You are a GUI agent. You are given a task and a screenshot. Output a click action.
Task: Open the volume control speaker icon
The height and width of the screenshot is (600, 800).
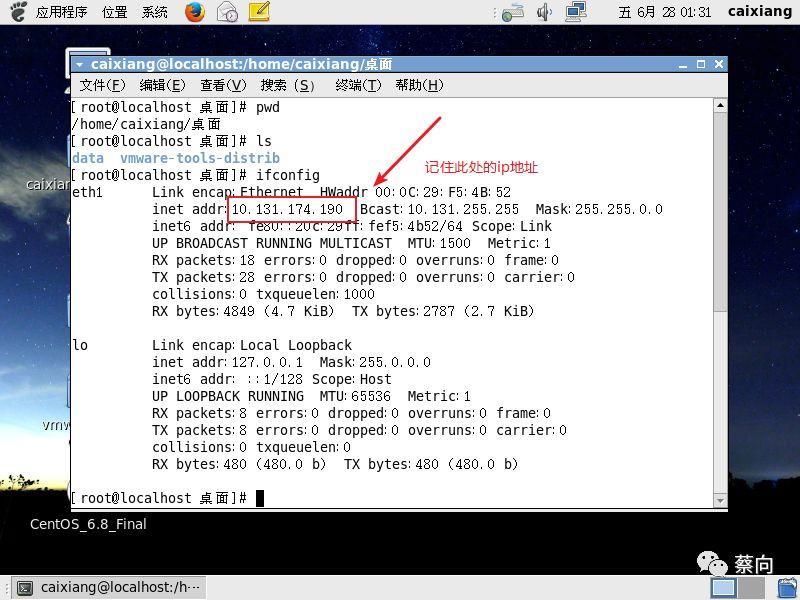[x=544, y=12]
